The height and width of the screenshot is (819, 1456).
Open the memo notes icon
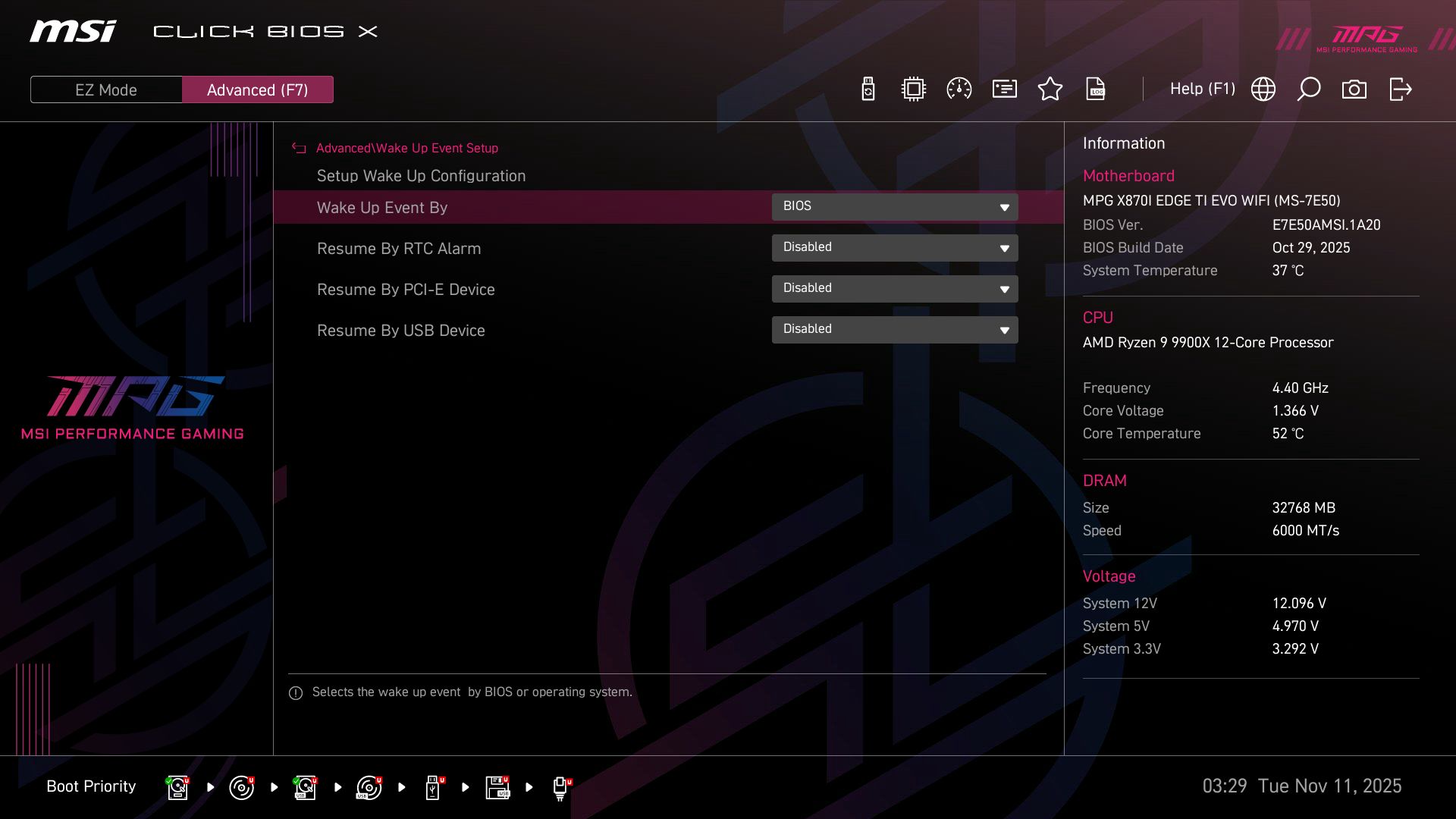tap(1004, 89)
